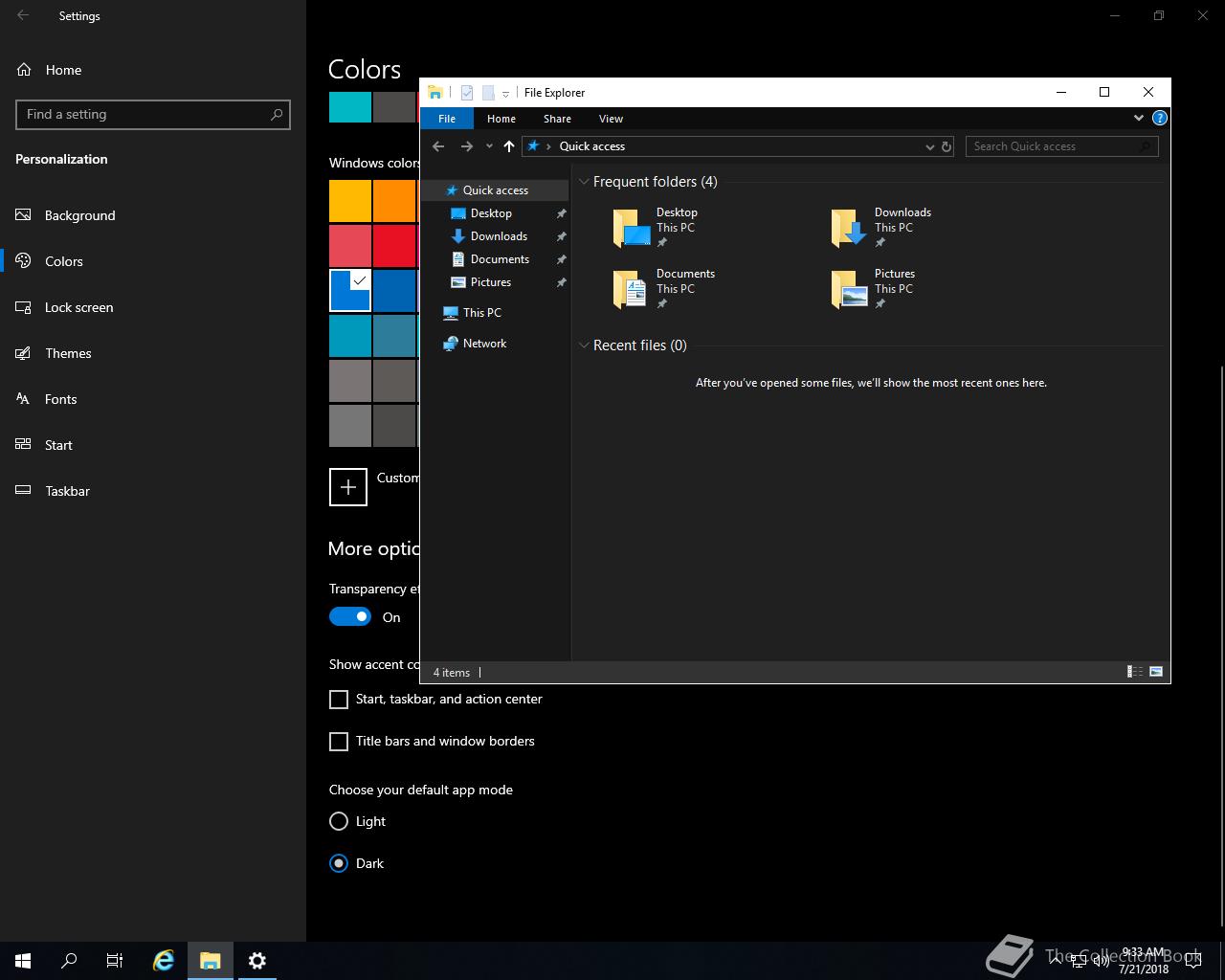
Task: Select Dark default app mode
Action: tap(339, 863)
